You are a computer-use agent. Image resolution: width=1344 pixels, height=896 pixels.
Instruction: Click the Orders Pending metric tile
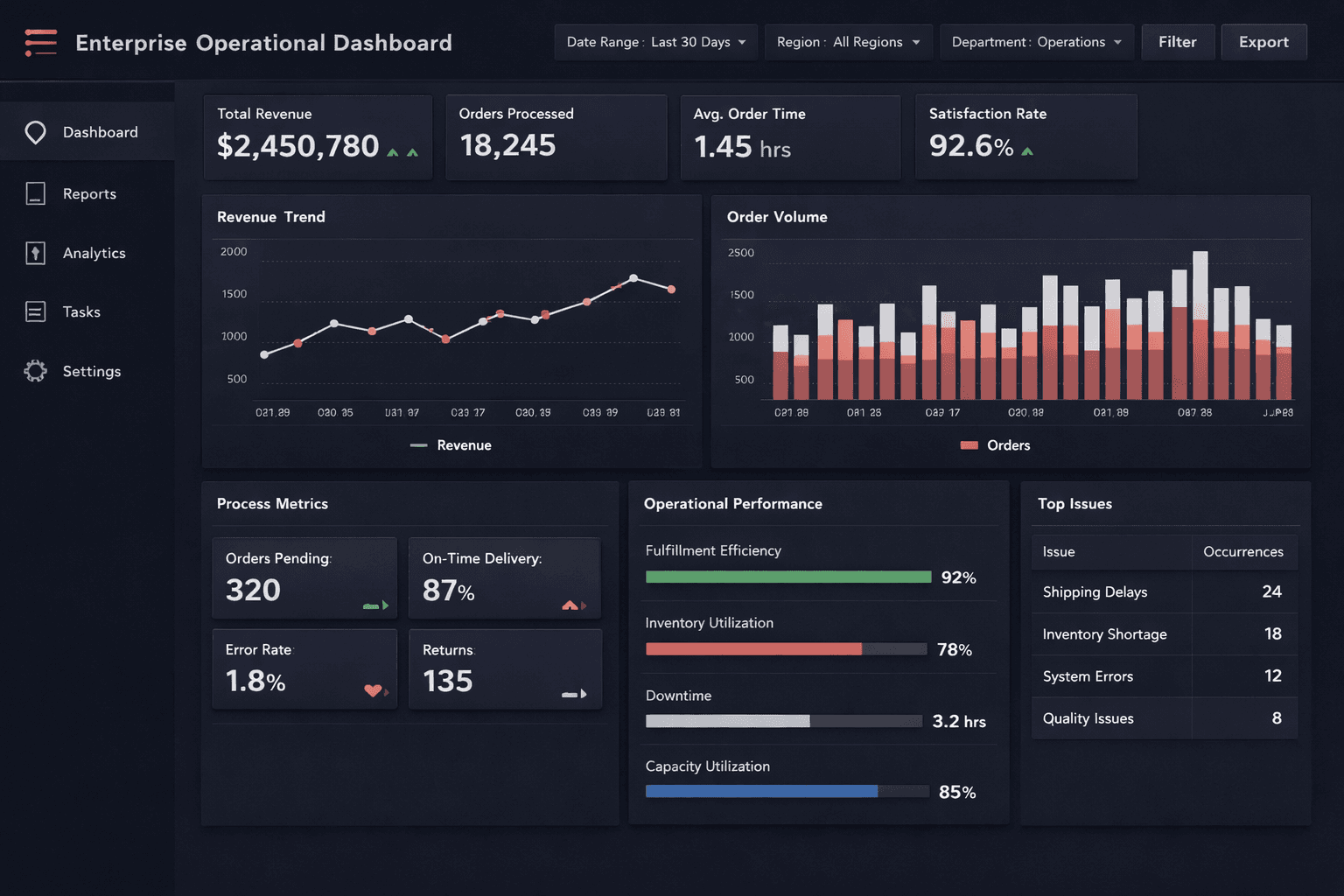pyautogui.click(x=304, y=578)
